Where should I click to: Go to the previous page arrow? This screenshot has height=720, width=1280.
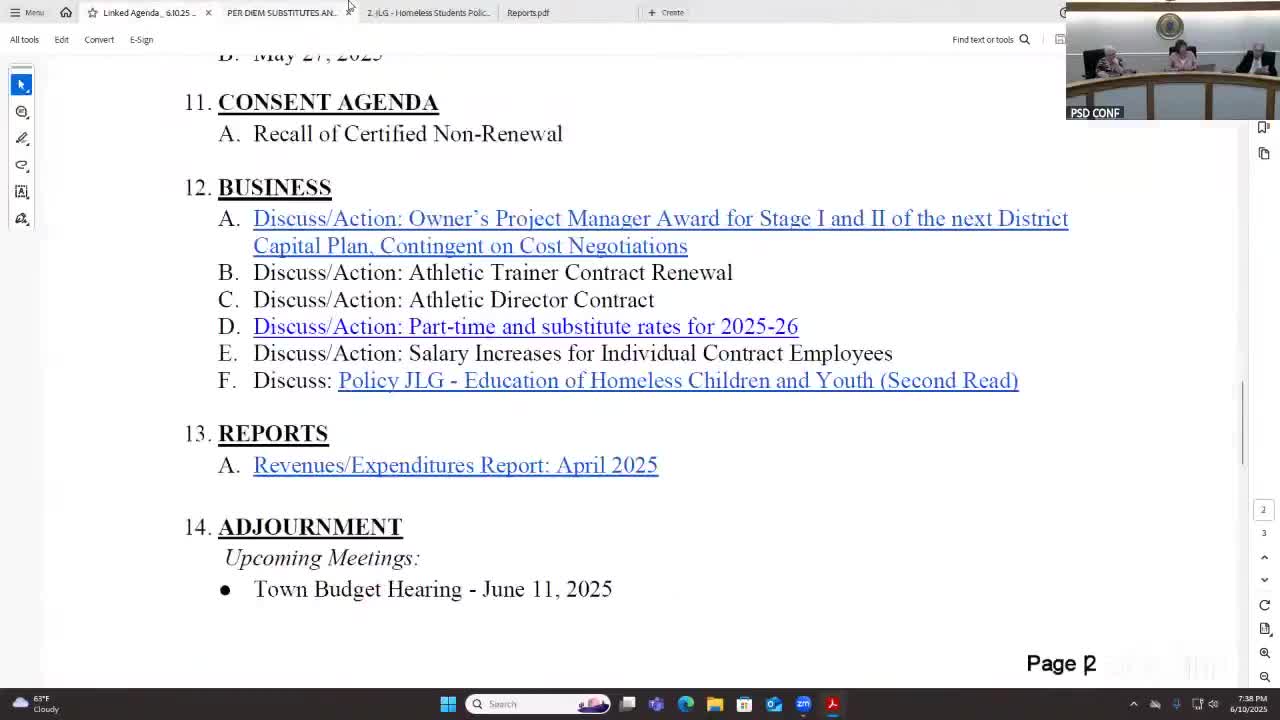pos(1264,557)
